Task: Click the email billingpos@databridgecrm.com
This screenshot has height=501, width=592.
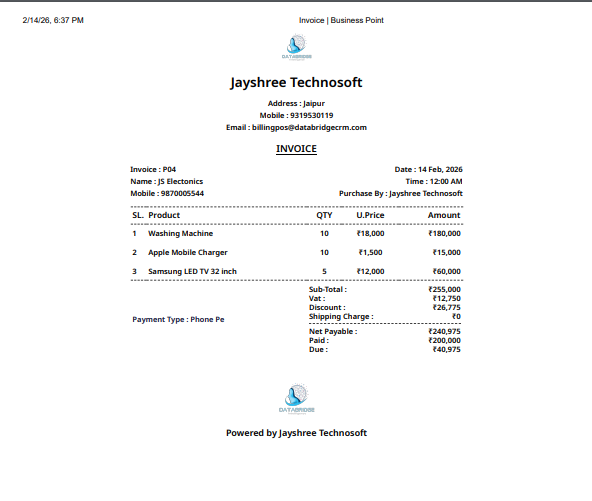Action: tap(309, 128)
